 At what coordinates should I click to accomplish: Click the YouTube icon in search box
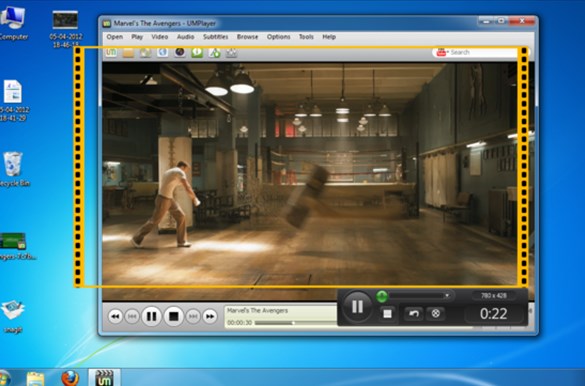pyautogui.click(x=441, y=53)
